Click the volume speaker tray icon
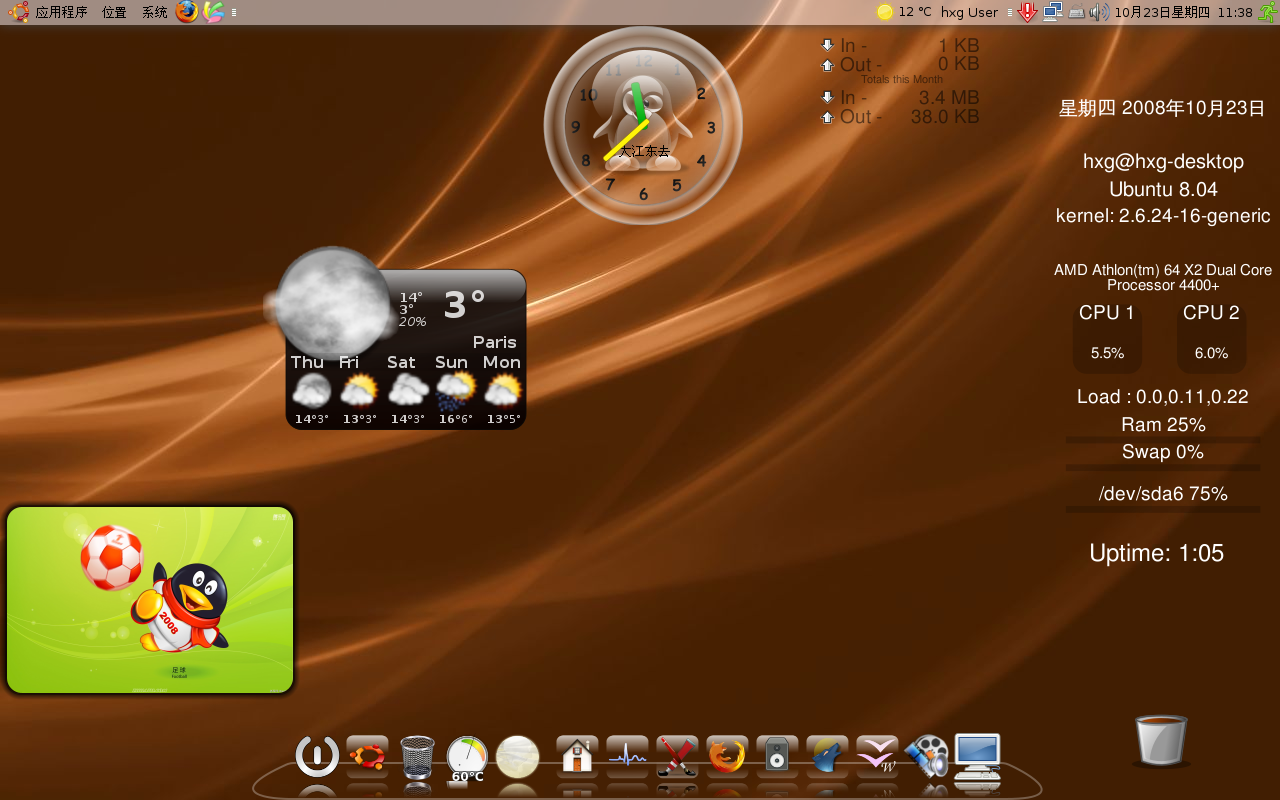The width and height of the screenshot is (1280, 800). point(1099,12)
